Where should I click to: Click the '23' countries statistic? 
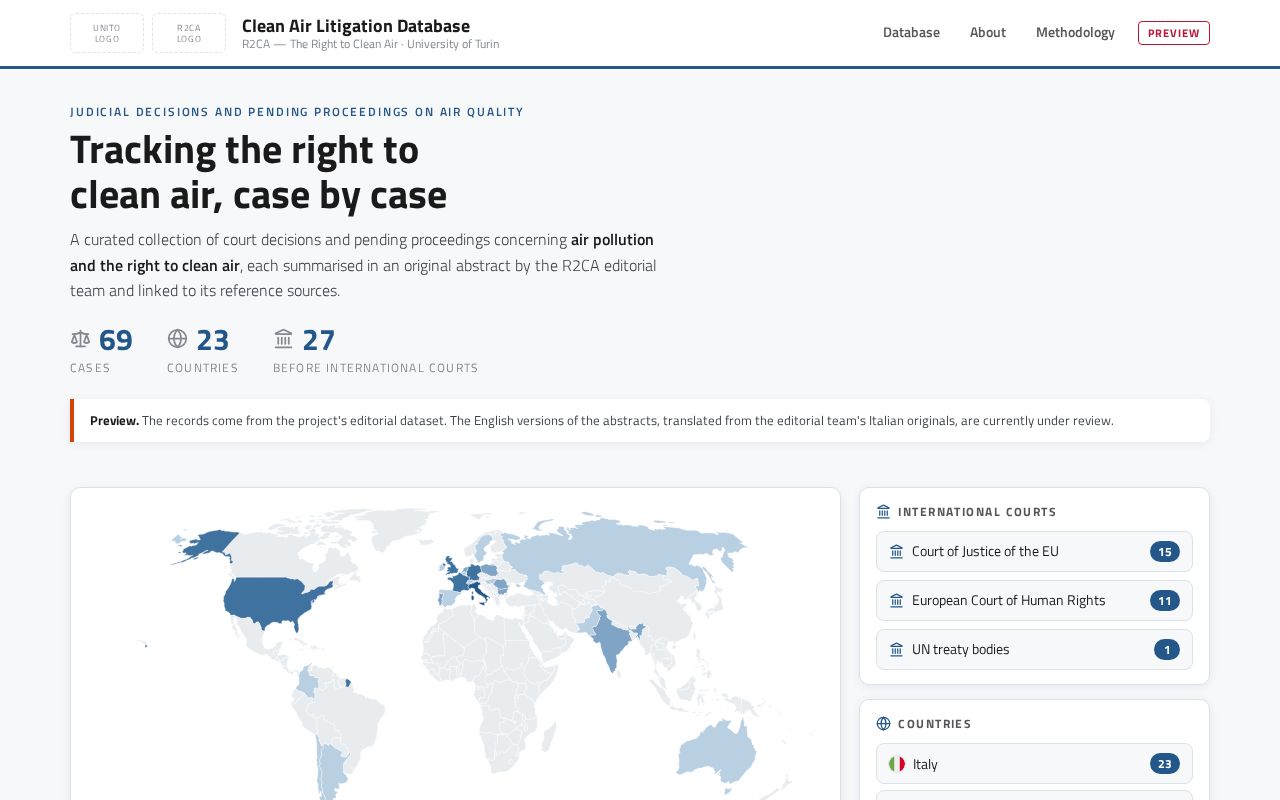[213, 340]
